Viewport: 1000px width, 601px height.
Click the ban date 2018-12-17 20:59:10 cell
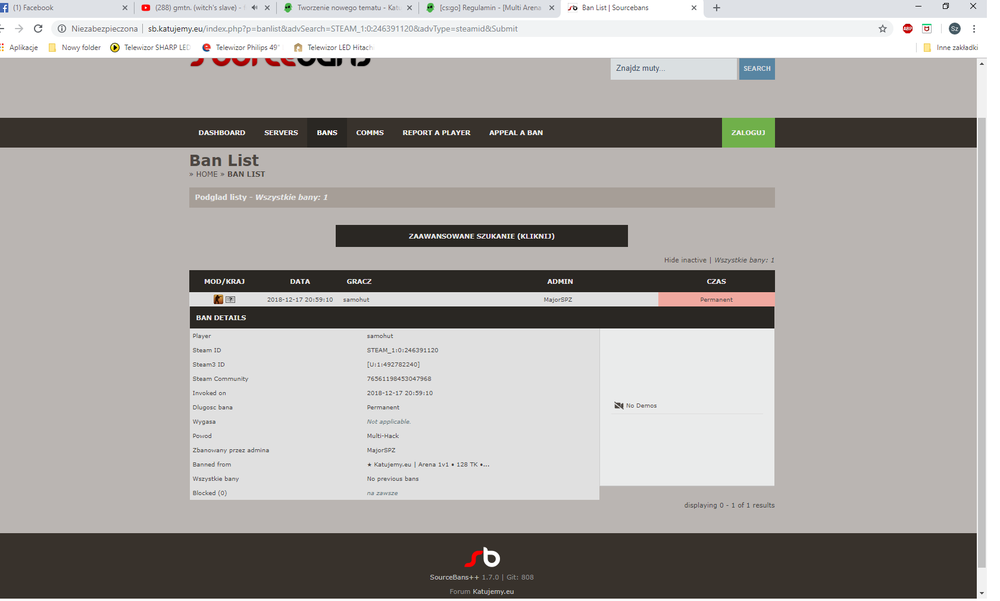click(x=300, y=299)
